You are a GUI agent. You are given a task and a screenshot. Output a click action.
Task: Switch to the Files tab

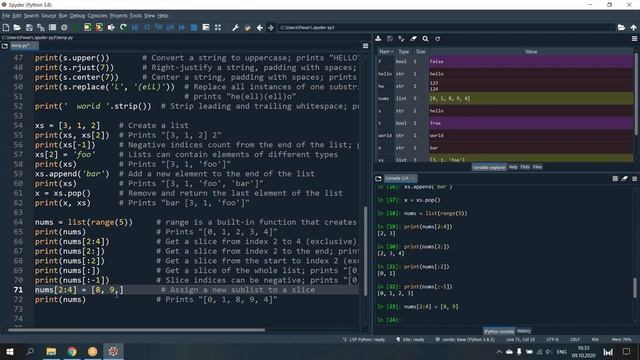coord(537,167)
